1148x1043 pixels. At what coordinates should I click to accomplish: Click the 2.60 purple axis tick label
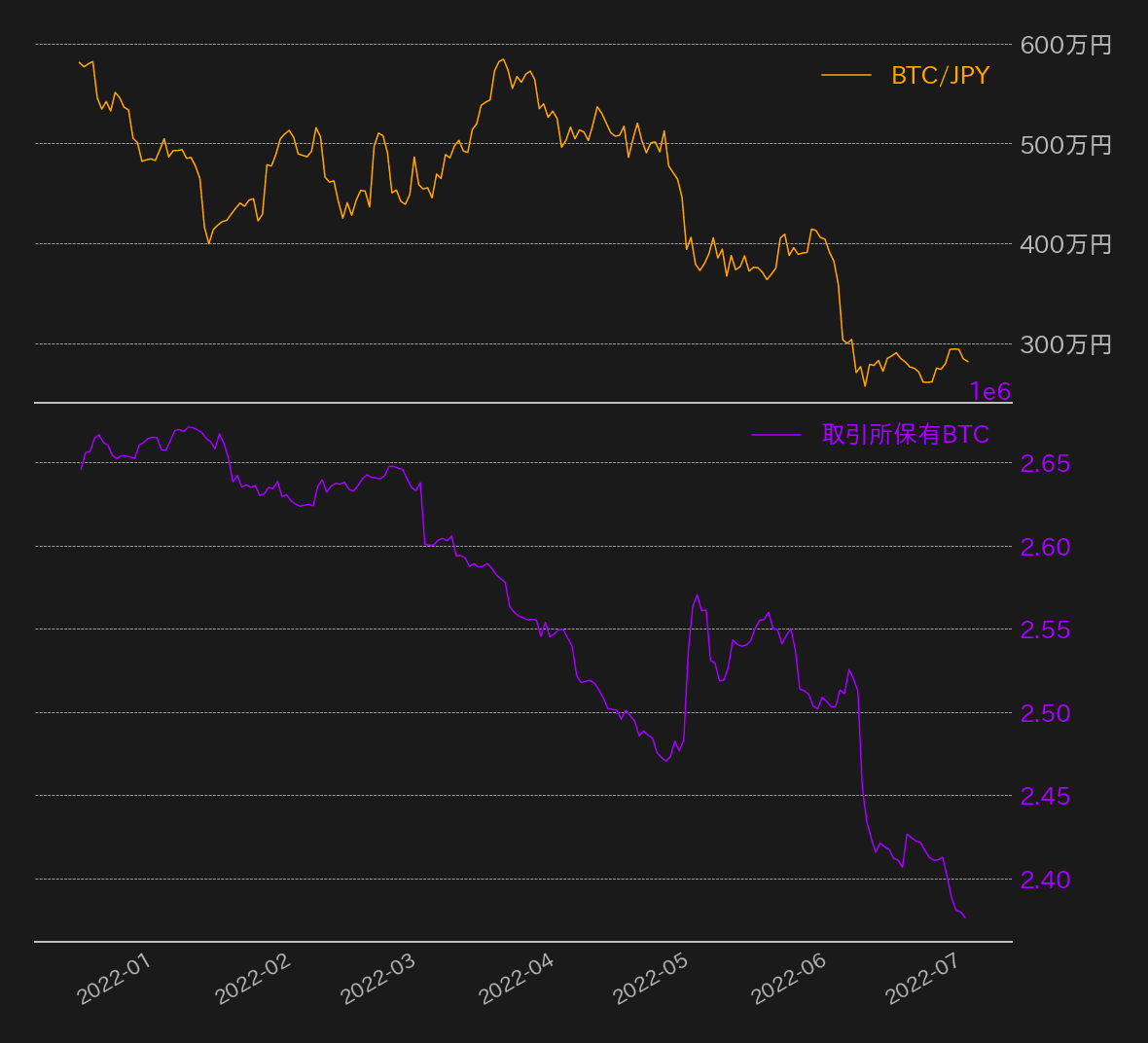click(x=1045, y=547)
